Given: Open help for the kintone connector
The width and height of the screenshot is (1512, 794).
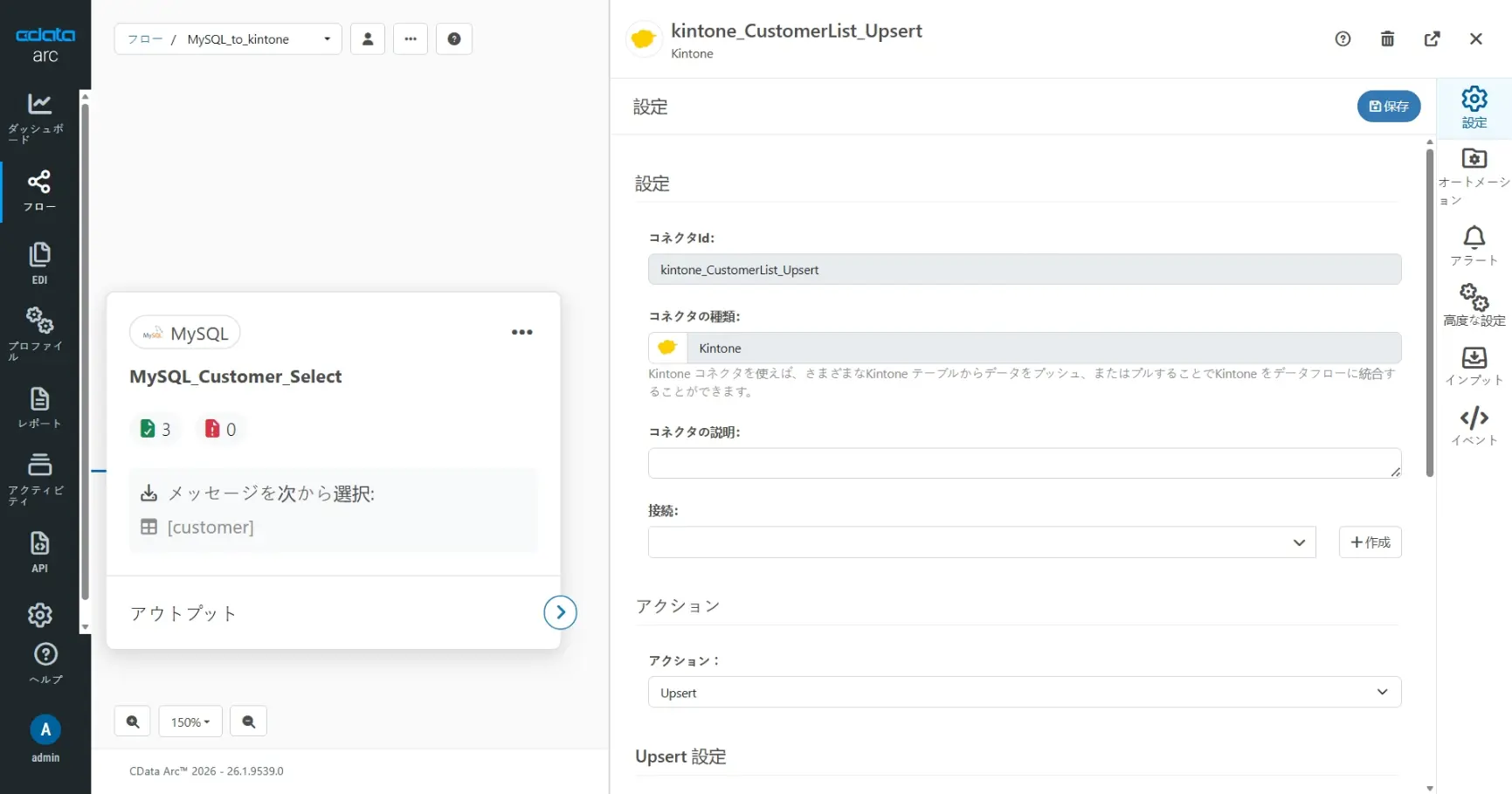Looking at the screenshot, I should [x=1343, y=38].
